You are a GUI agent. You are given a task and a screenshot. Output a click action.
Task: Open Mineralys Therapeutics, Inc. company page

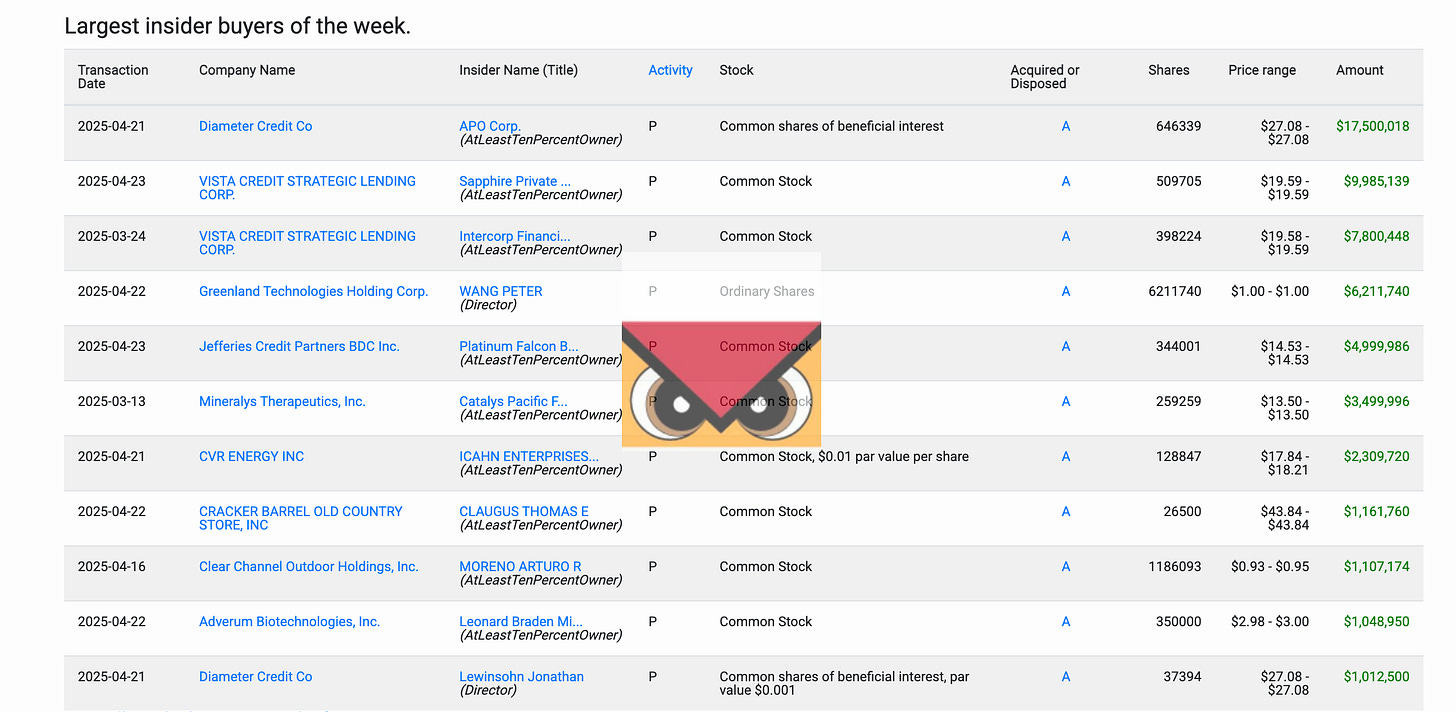pos(282,401)
